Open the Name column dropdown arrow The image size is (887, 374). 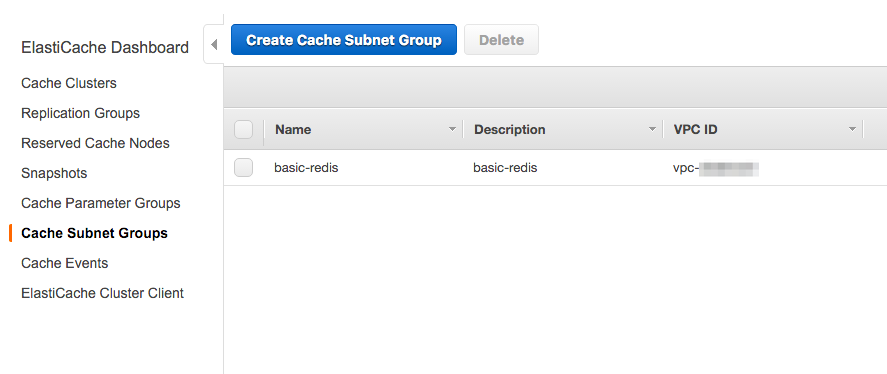click(x=452, y=130)
